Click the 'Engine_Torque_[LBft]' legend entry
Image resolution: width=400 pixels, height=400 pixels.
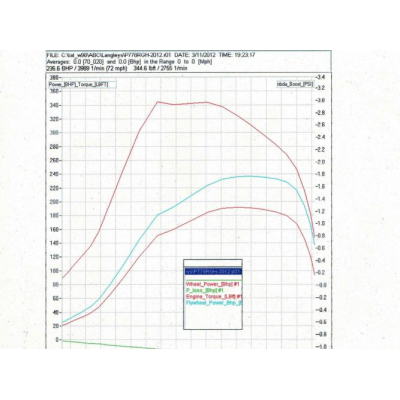coord(214,296)
